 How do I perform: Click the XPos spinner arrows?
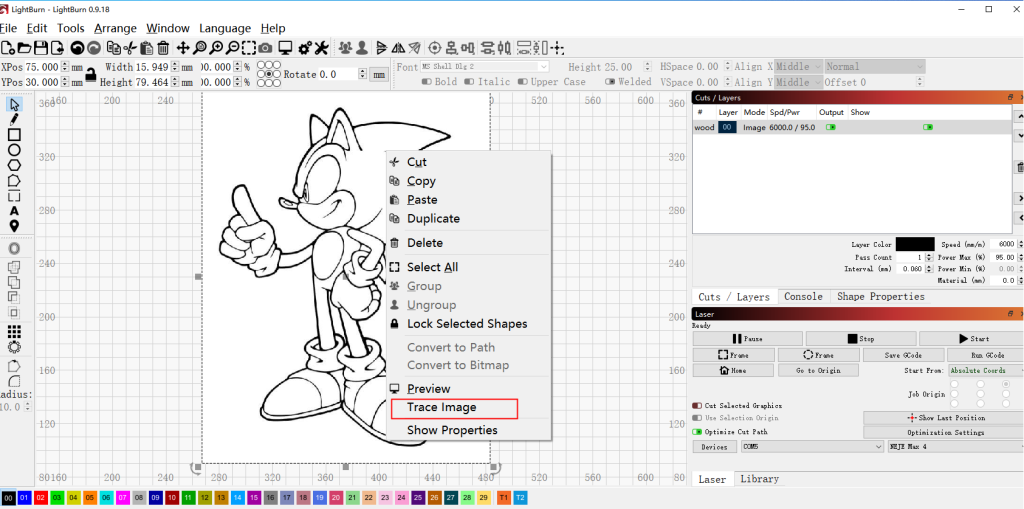tap(65, 67)
